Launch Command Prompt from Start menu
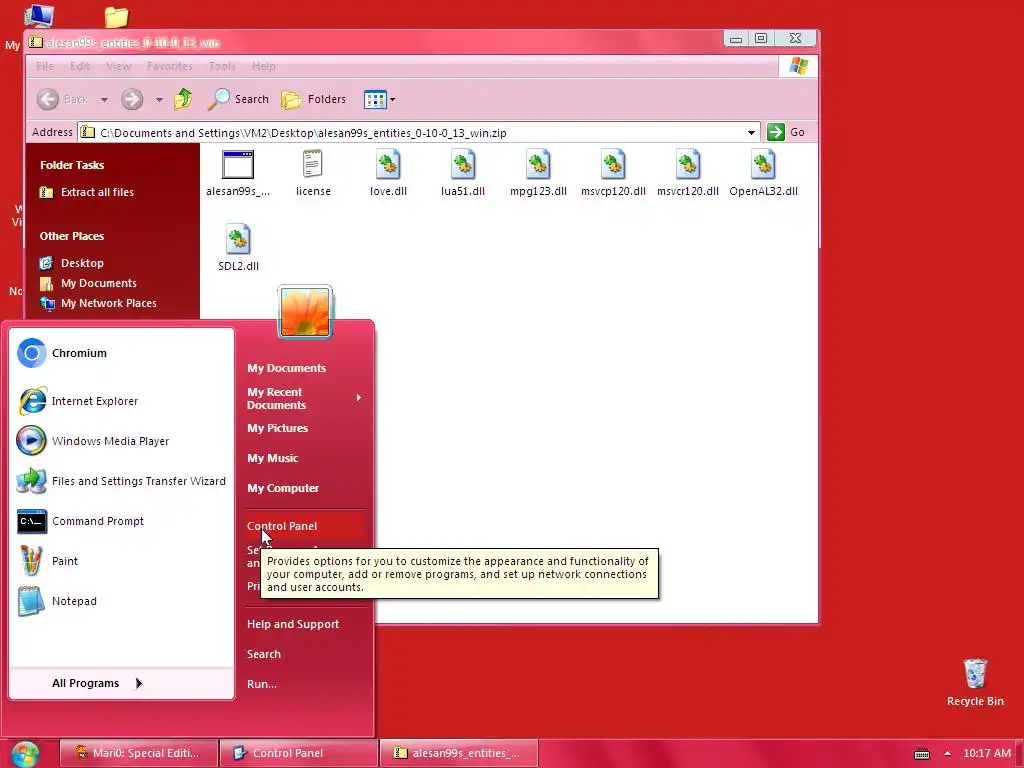 121,520
